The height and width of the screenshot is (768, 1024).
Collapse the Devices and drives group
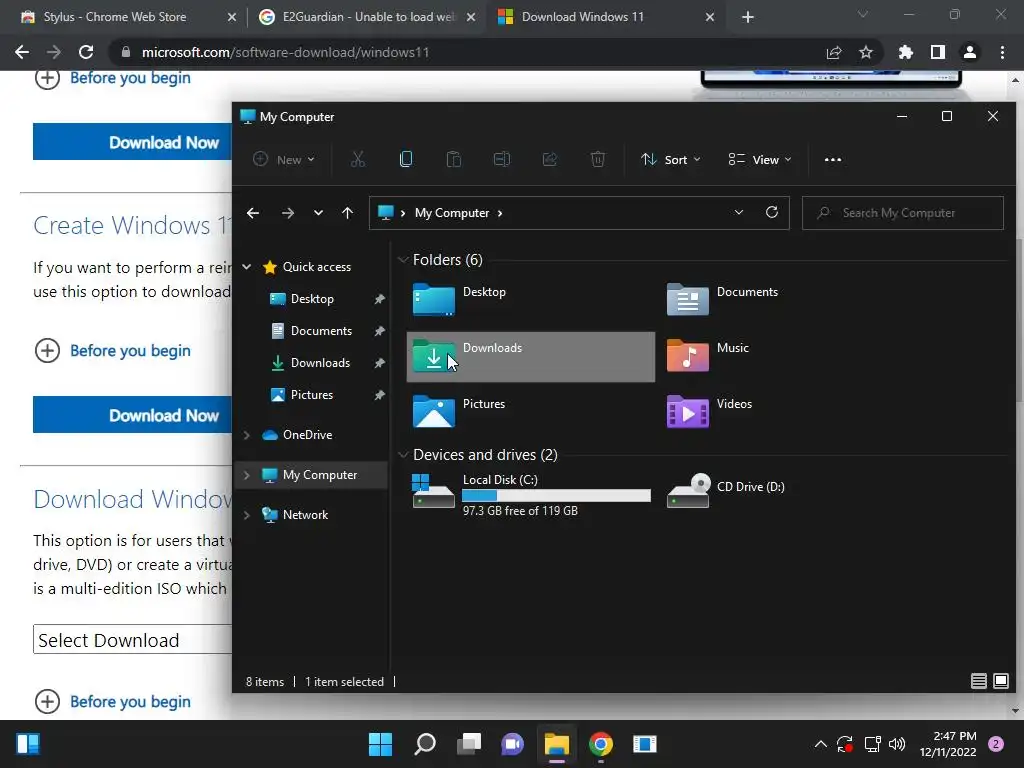[403, 455]
